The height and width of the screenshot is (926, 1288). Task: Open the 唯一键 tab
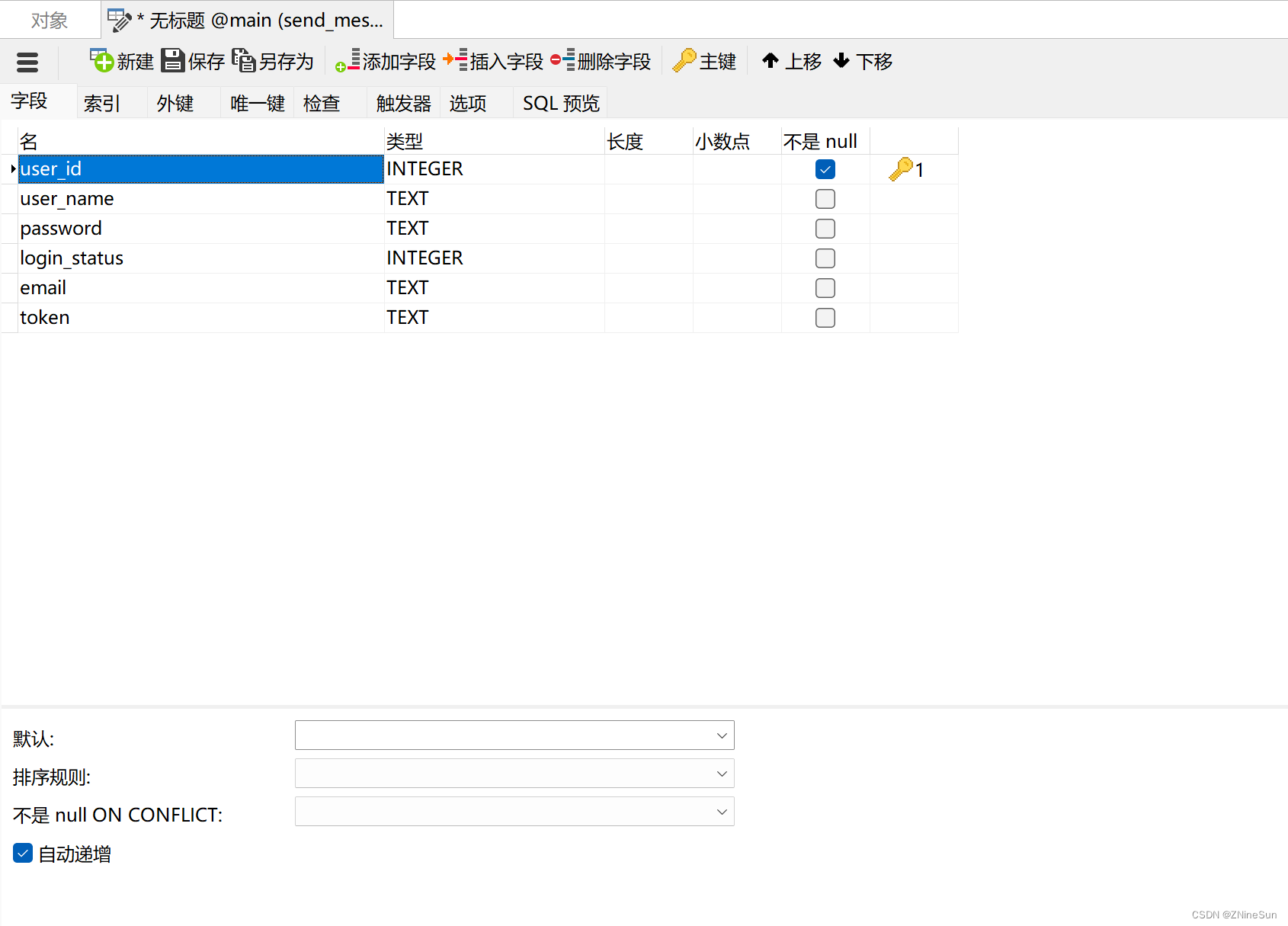coord(258,103)
